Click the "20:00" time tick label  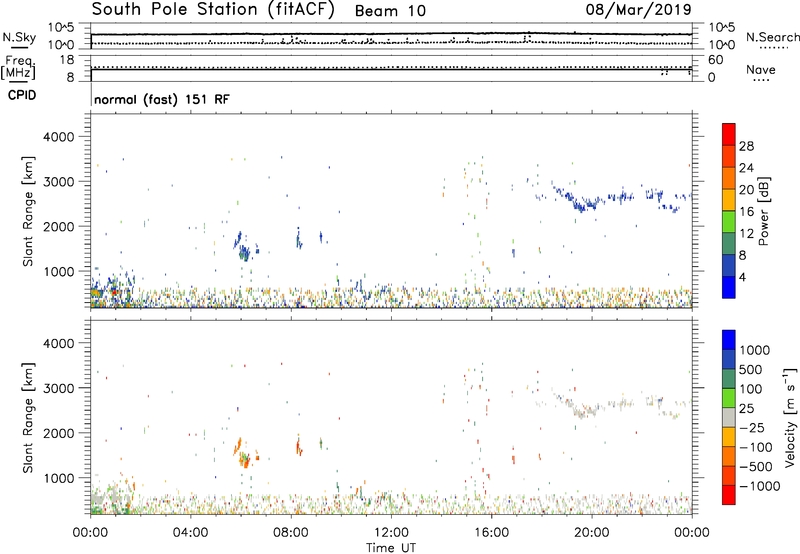(x=592, y=533)
